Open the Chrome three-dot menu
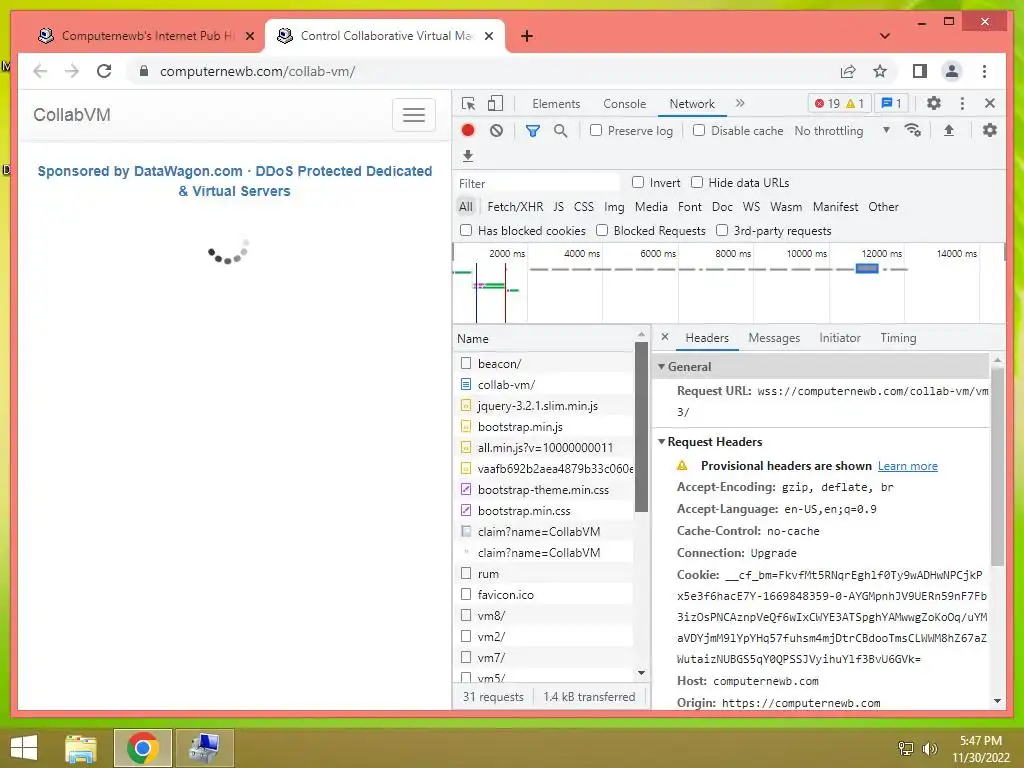Viewport: 1024px width, 768px height. (x=984, y=71)
